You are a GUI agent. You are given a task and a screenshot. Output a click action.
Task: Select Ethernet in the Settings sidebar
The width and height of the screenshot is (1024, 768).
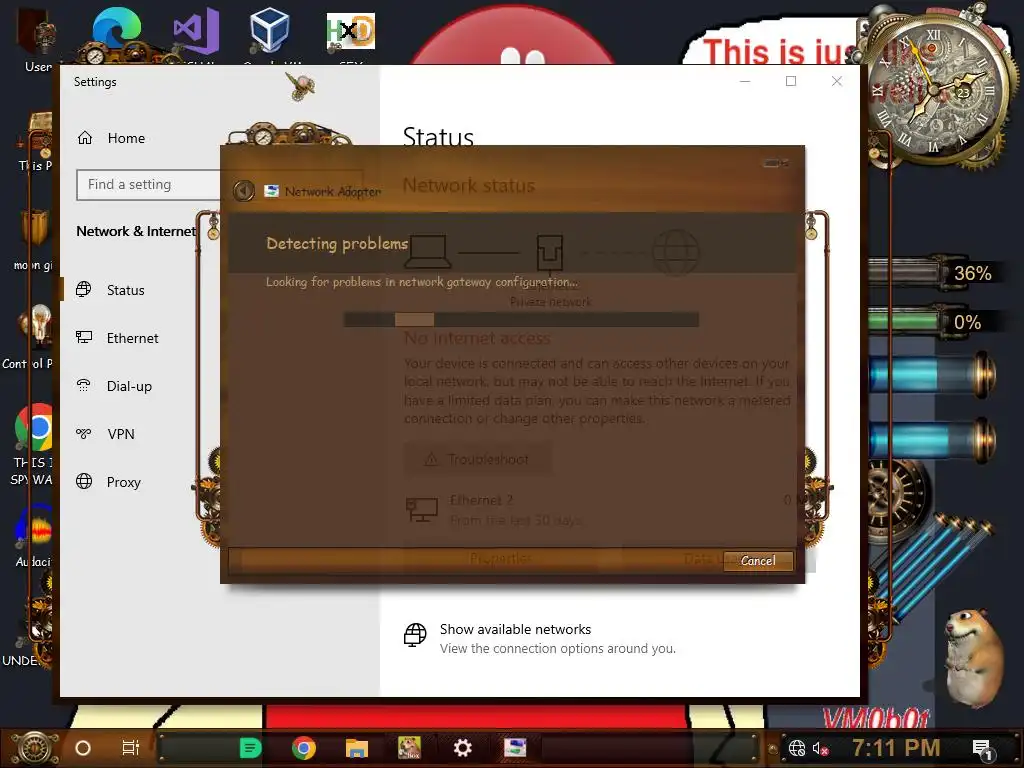pos(132,338)
